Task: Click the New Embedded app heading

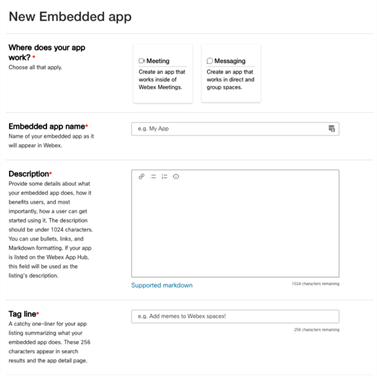Action: click(70, 16)
